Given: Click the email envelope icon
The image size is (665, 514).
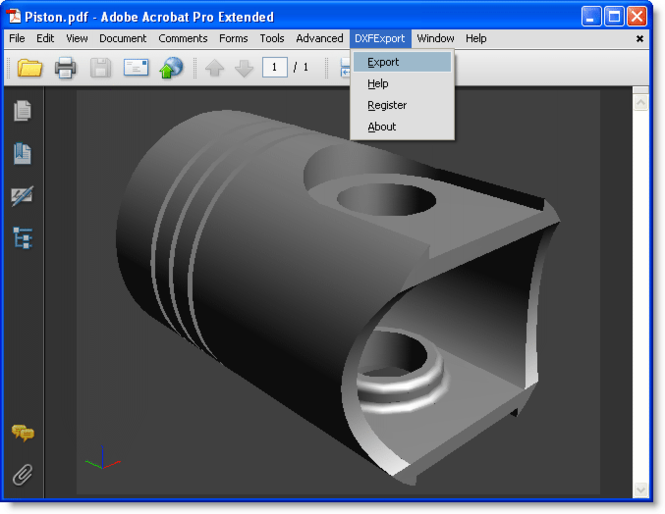Looking at the screenshot, I should [136, 67].
